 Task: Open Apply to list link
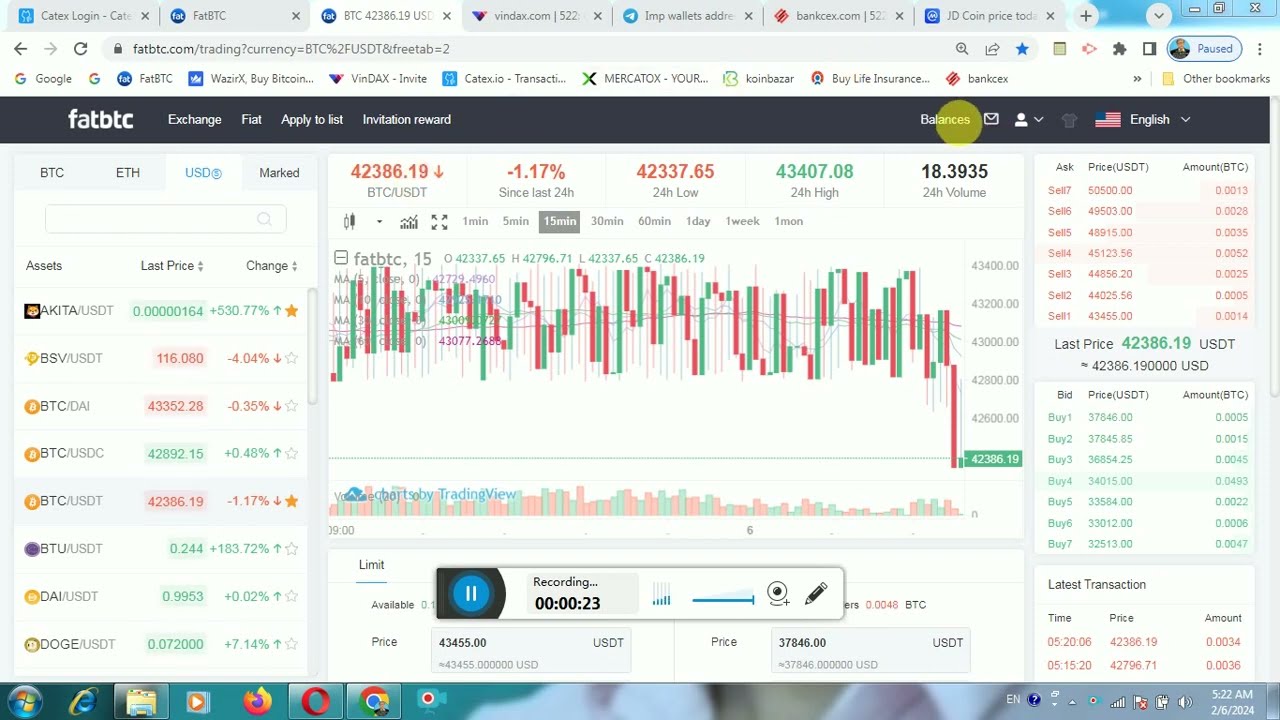[x=312, y=119]
